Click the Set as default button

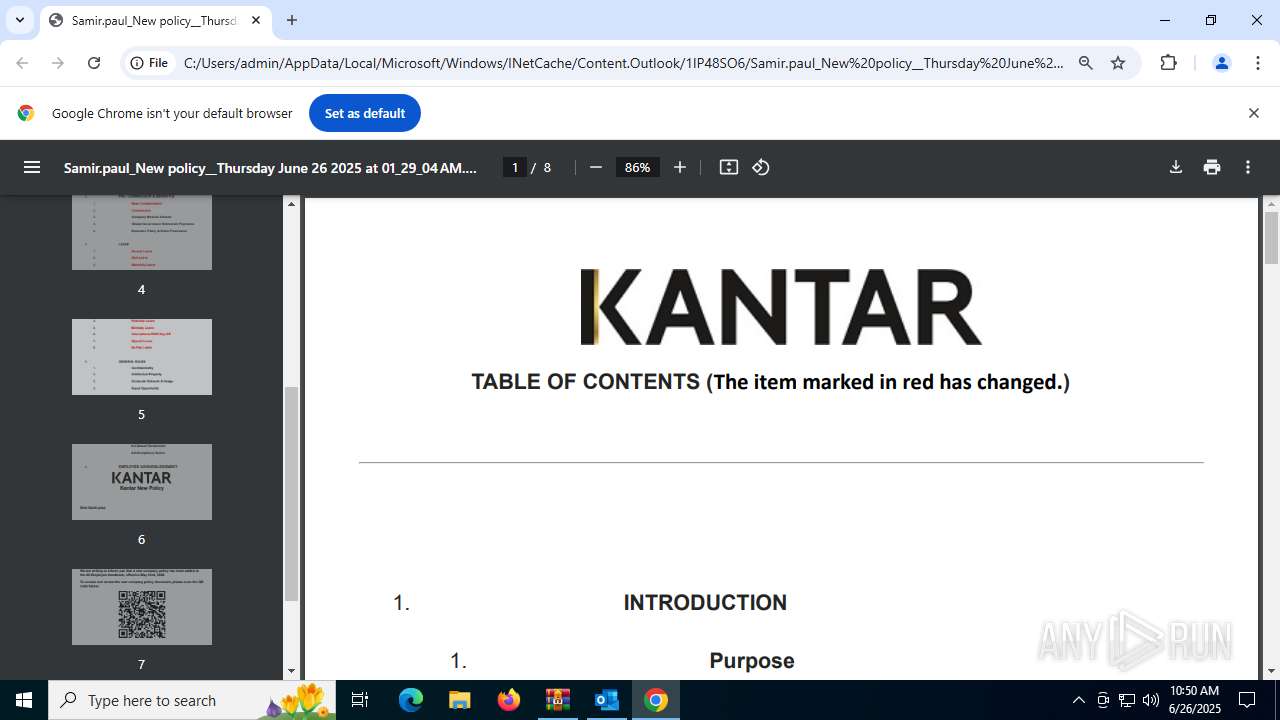(365, 113)
